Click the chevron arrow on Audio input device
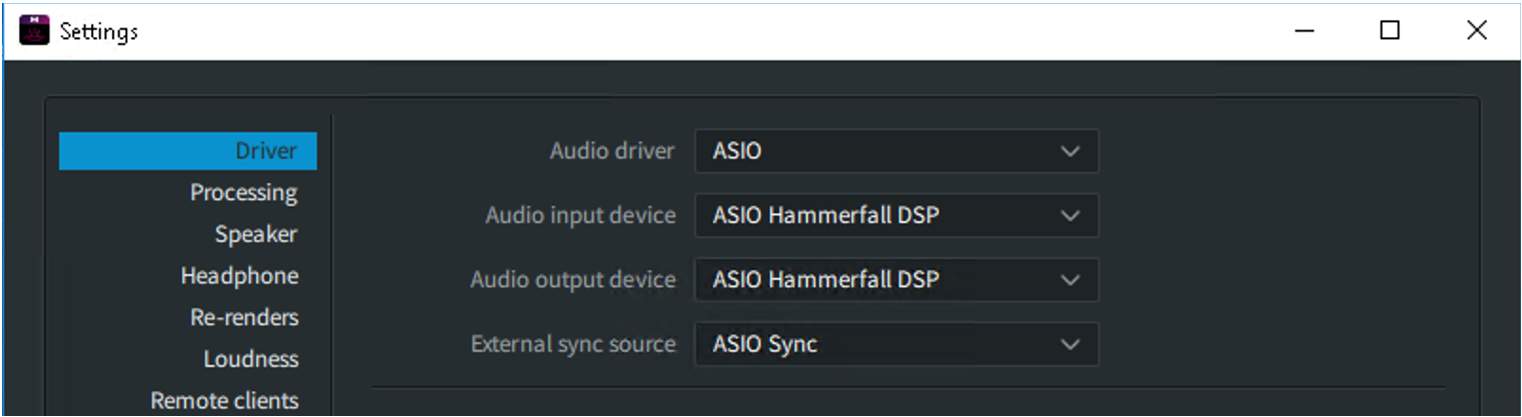This screenshot has width=1522, height=417. tap(1070, 216)
